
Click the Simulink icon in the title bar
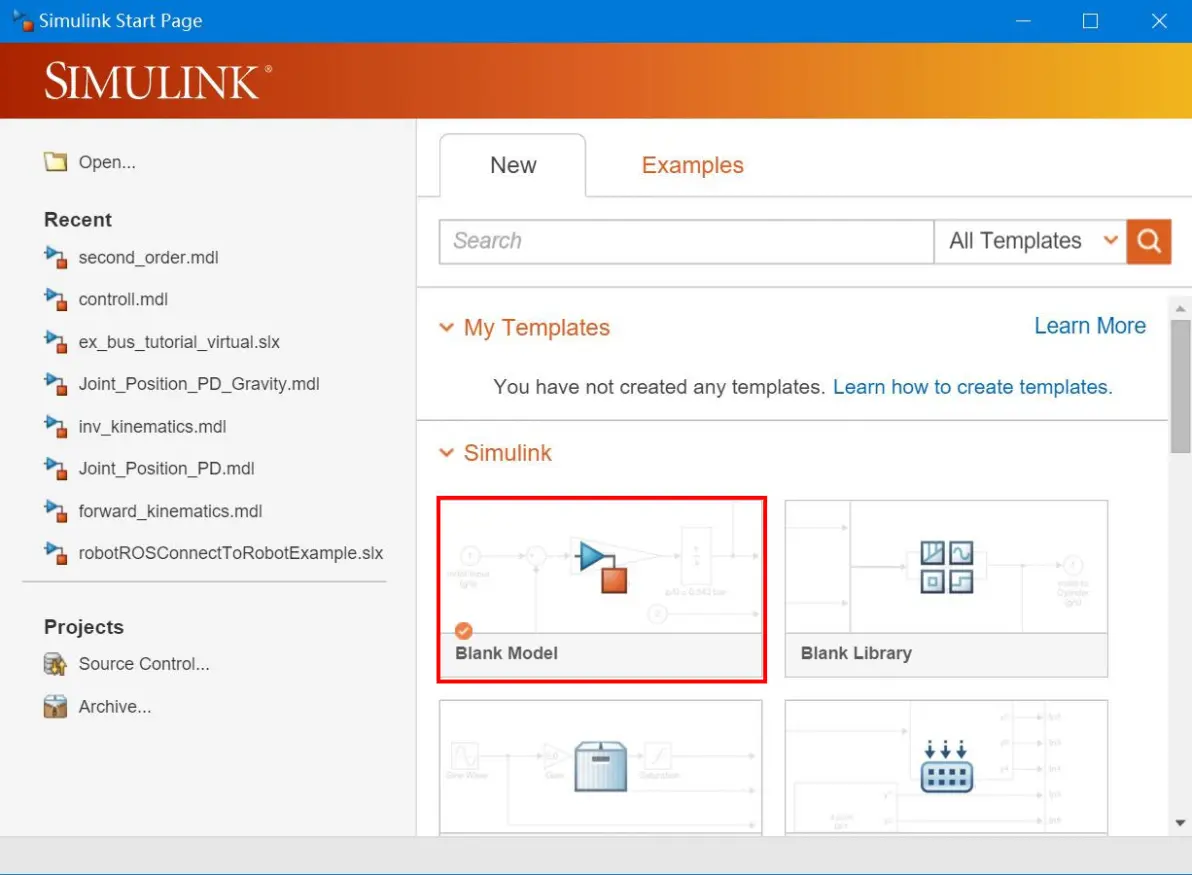[x=24, y=21]
